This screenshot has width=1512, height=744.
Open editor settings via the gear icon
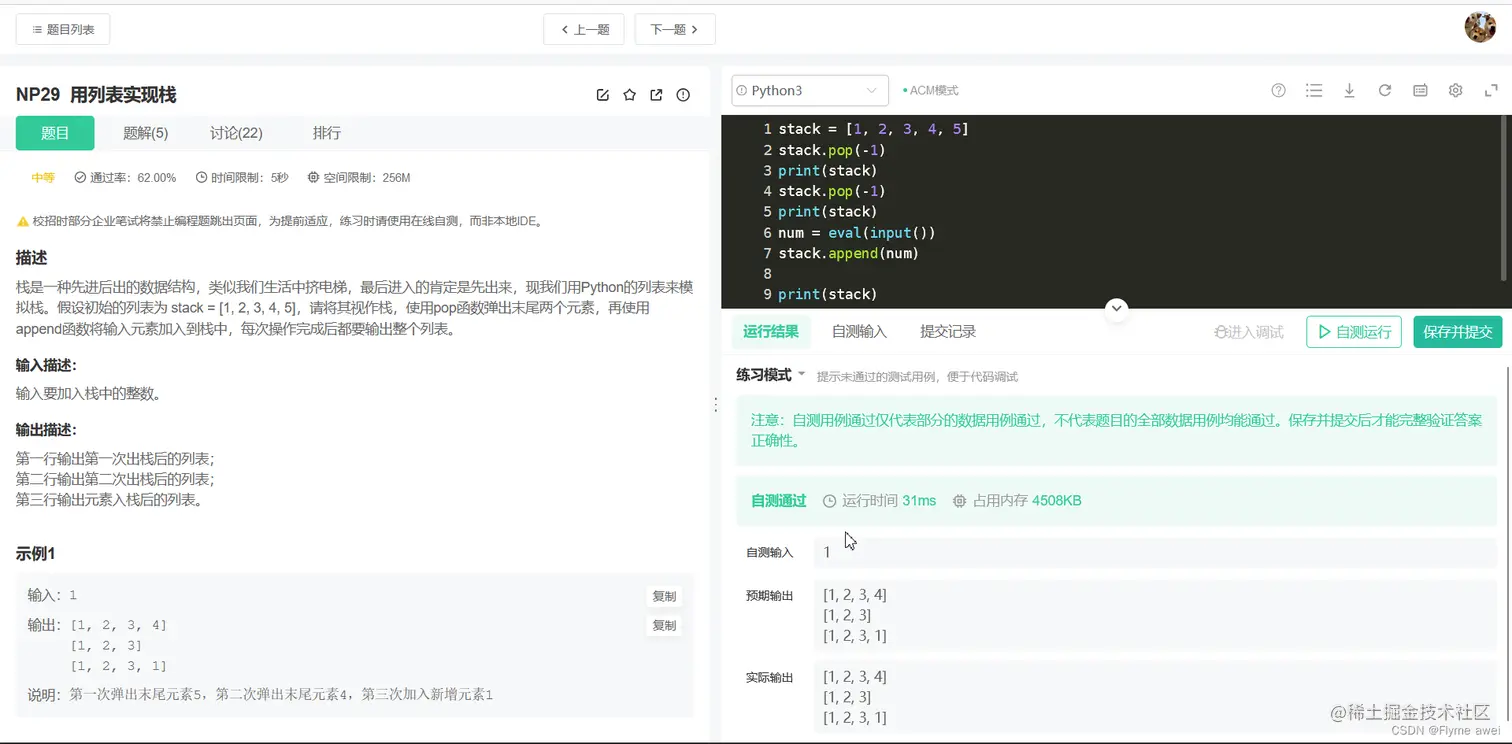pyautogui.click(x=1455, y=90)
